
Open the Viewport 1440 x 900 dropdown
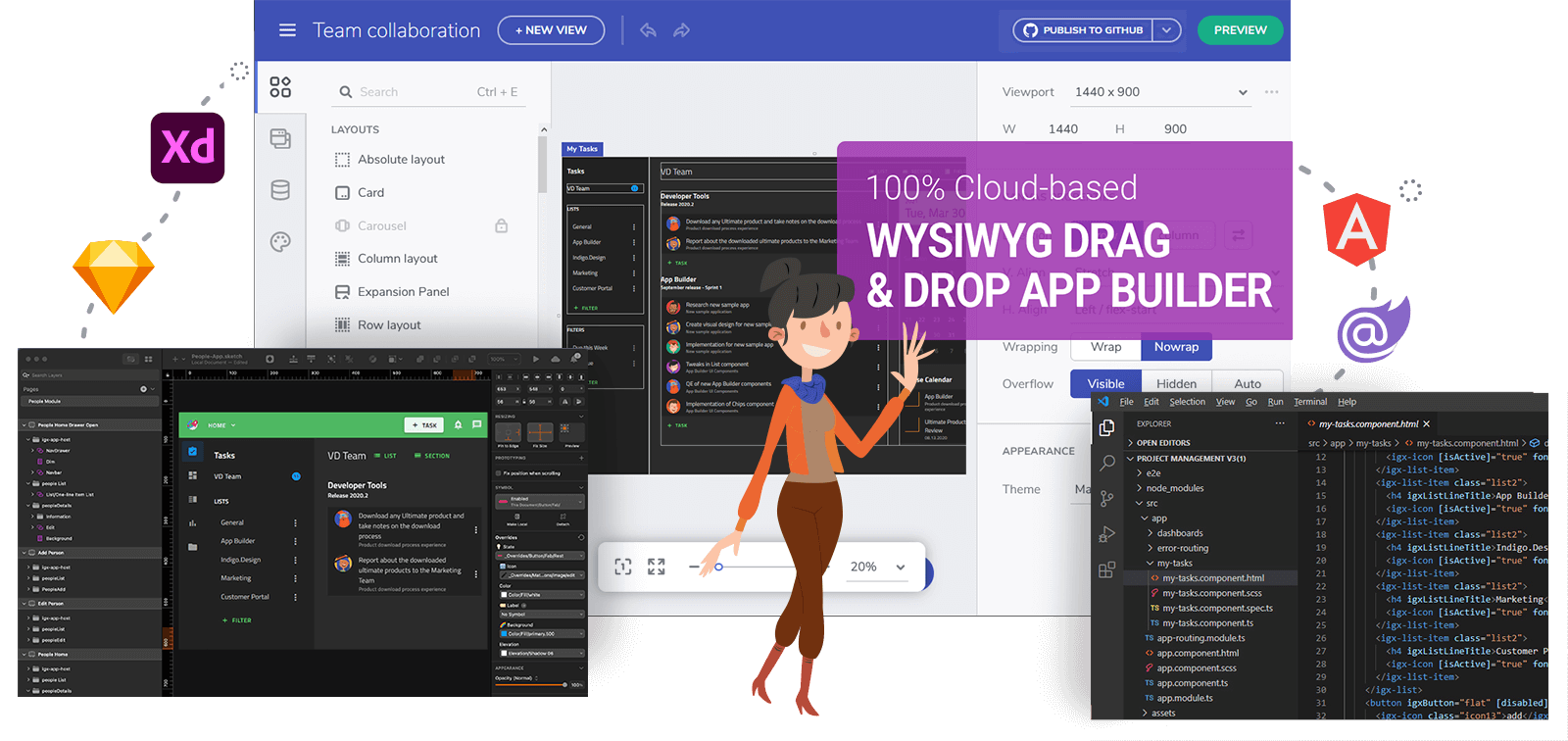tap(1161, 92)
